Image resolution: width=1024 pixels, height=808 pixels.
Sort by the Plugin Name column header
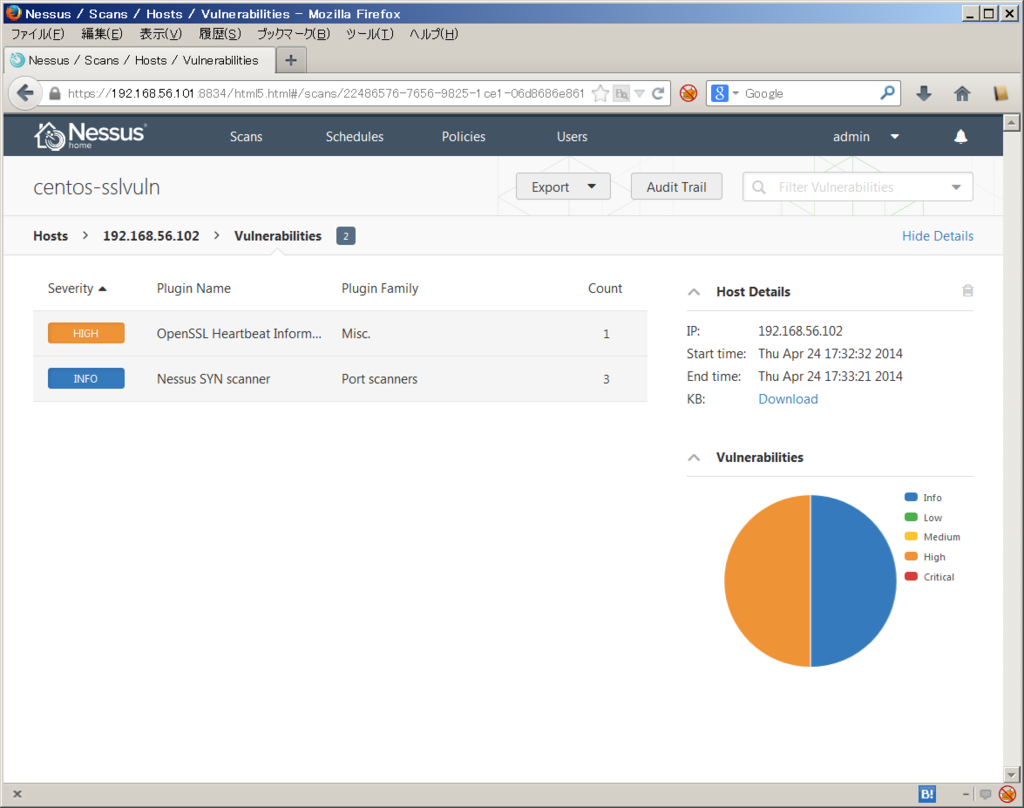coord(193,288)
